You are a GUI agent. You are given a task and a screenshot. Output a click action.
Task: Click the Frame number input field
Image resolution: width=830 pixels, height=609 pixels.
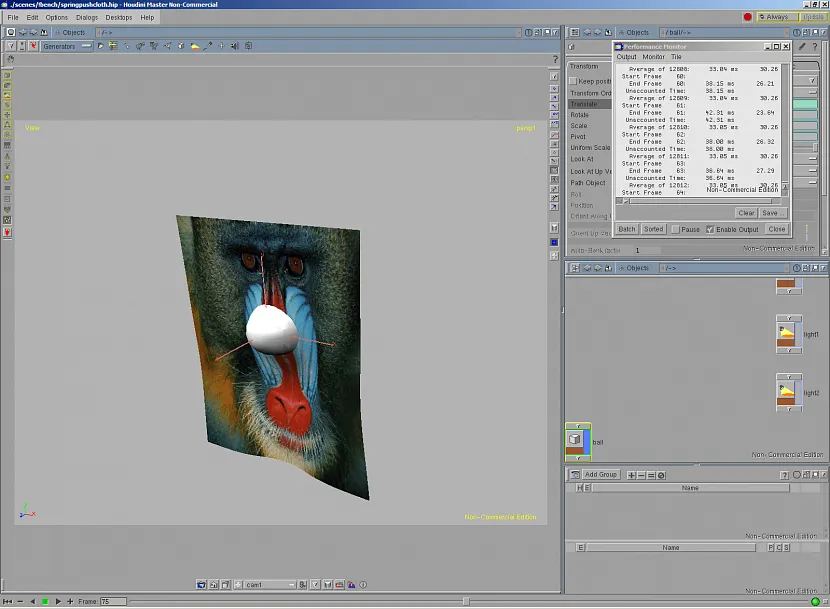pyautogui.click(x=112, y=601)
